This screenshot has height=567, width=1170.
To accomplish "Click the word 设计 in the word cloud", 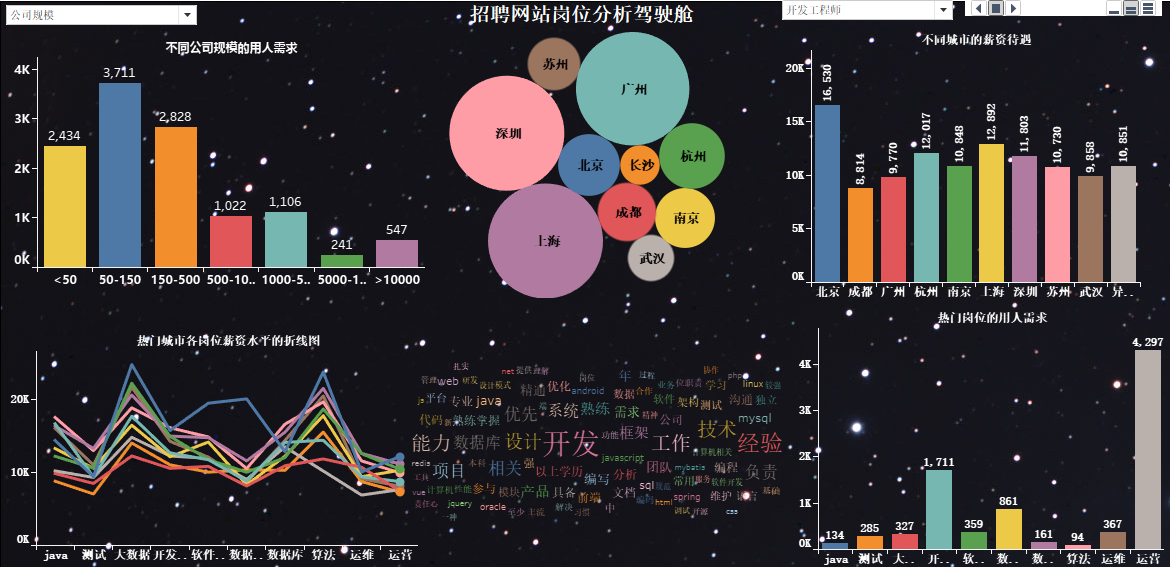I will pyautogui.click(x=524, y=442).
